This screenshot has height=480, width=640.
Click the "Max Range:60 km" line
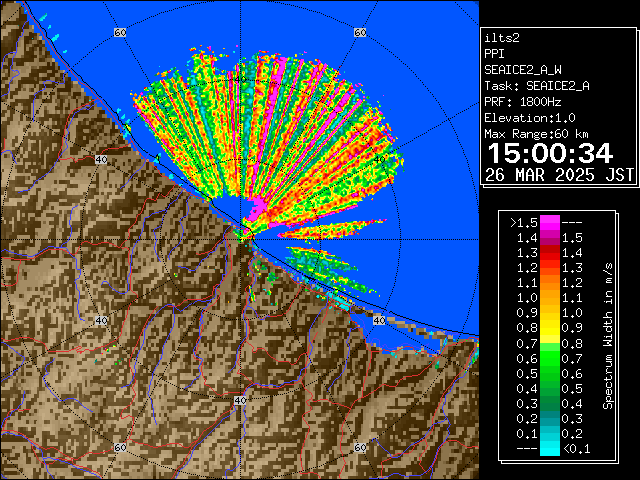(536, 134)
